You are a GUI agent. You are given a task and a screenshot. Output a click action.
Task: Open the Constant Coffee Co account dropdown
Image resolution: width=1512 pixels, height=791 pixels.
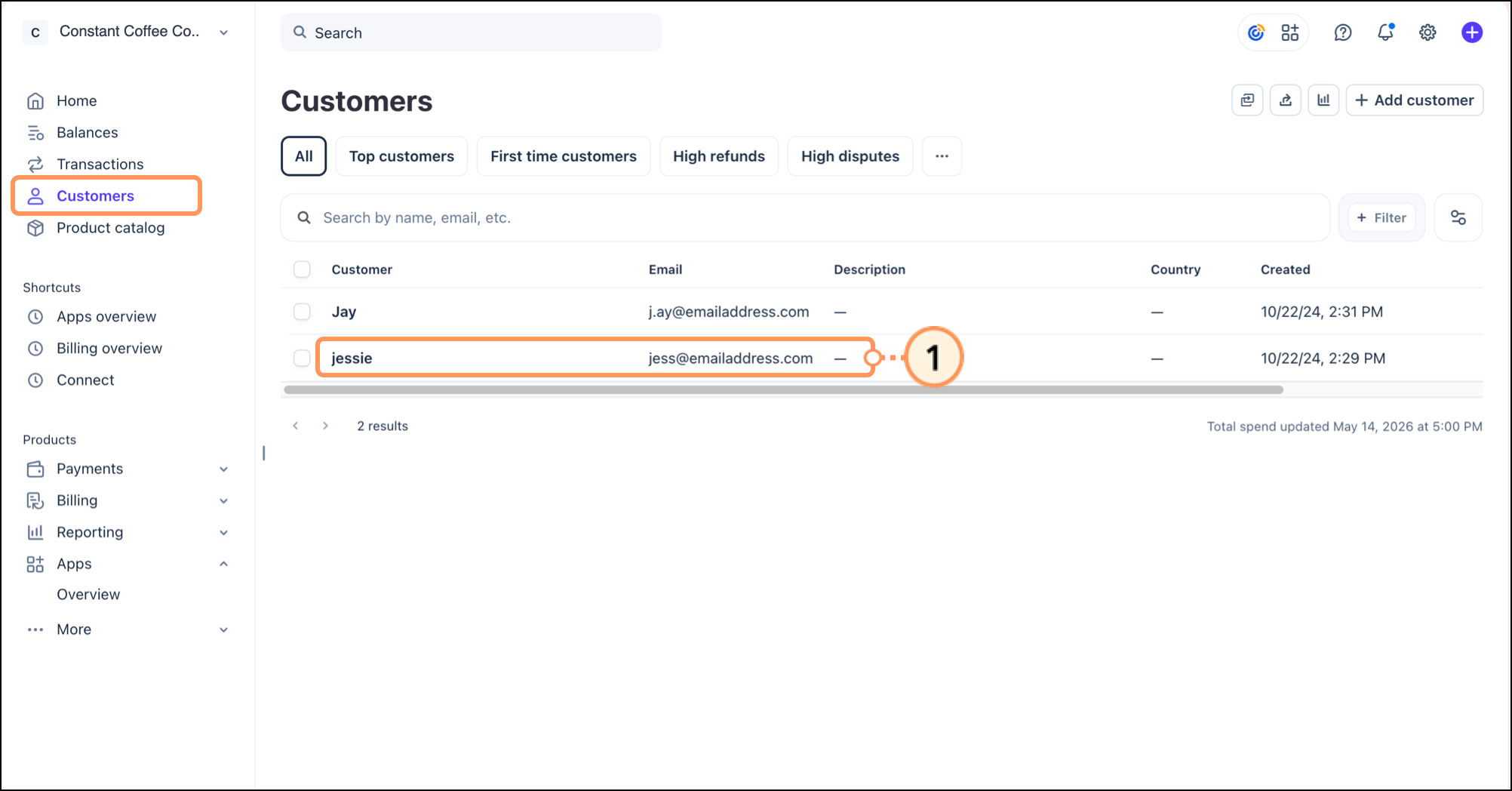click(x=224, y=32)
